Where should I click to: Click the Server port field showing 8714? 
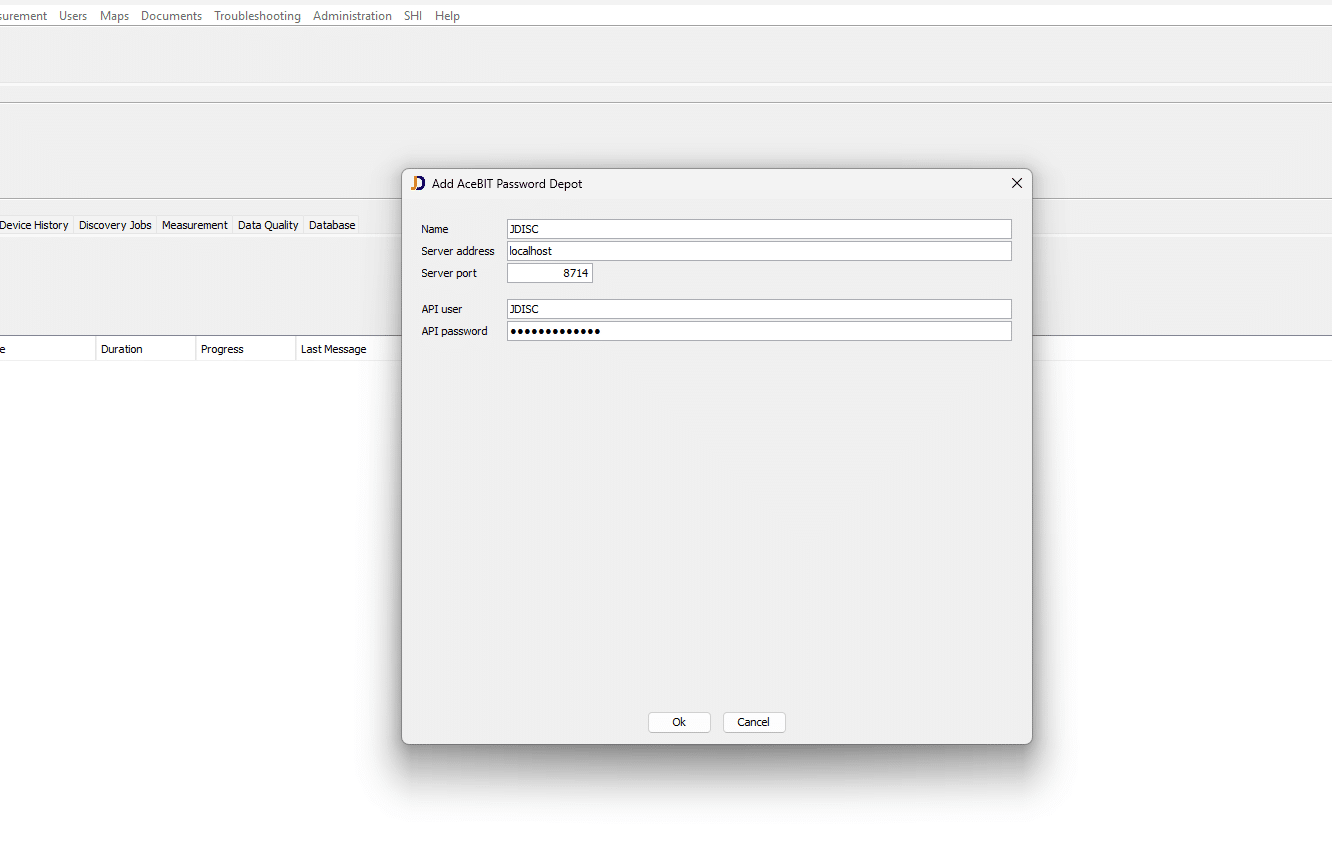(x=549, y=273)
